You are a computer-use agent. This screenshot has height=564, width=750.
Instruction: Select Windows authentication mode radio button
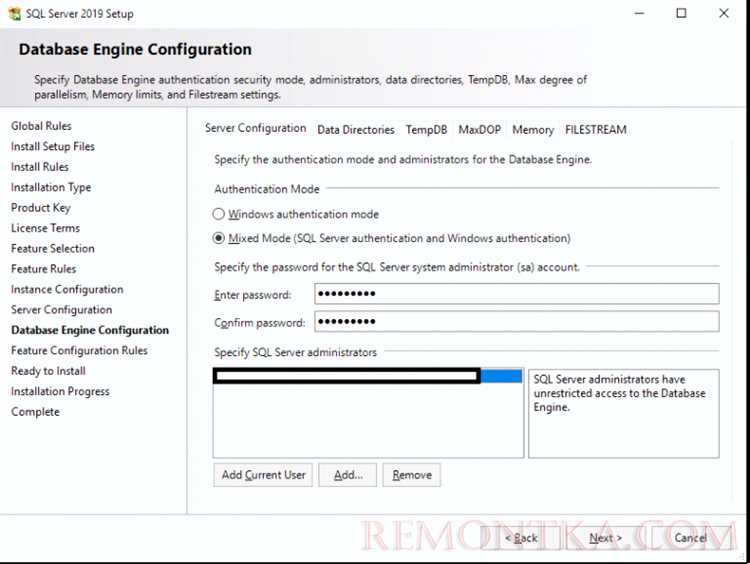(x=219, y=214)
